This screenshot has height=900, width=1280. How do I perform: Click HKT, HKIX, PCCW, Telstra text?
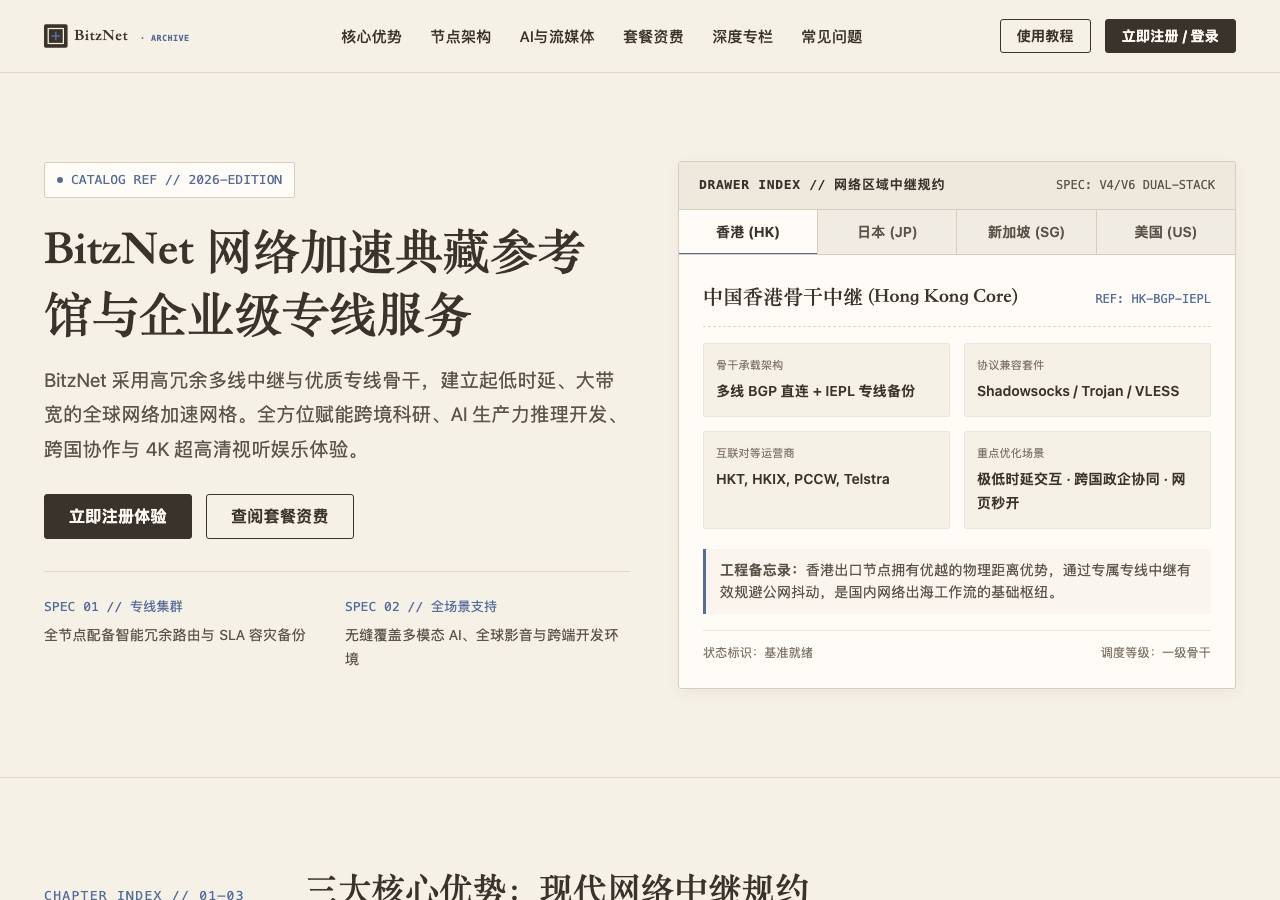point(803,479)
